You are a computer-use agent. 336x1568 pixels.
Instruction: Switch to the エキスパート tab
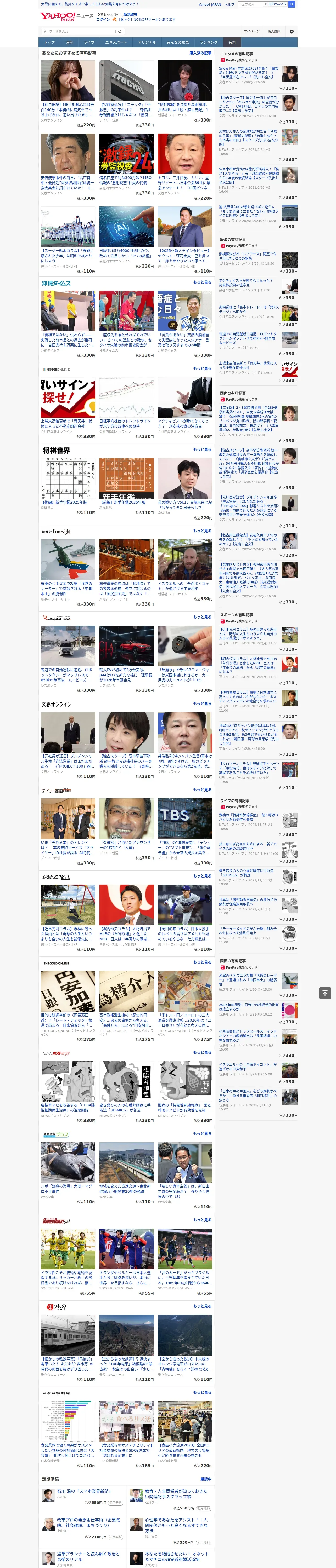click(116, 43)
